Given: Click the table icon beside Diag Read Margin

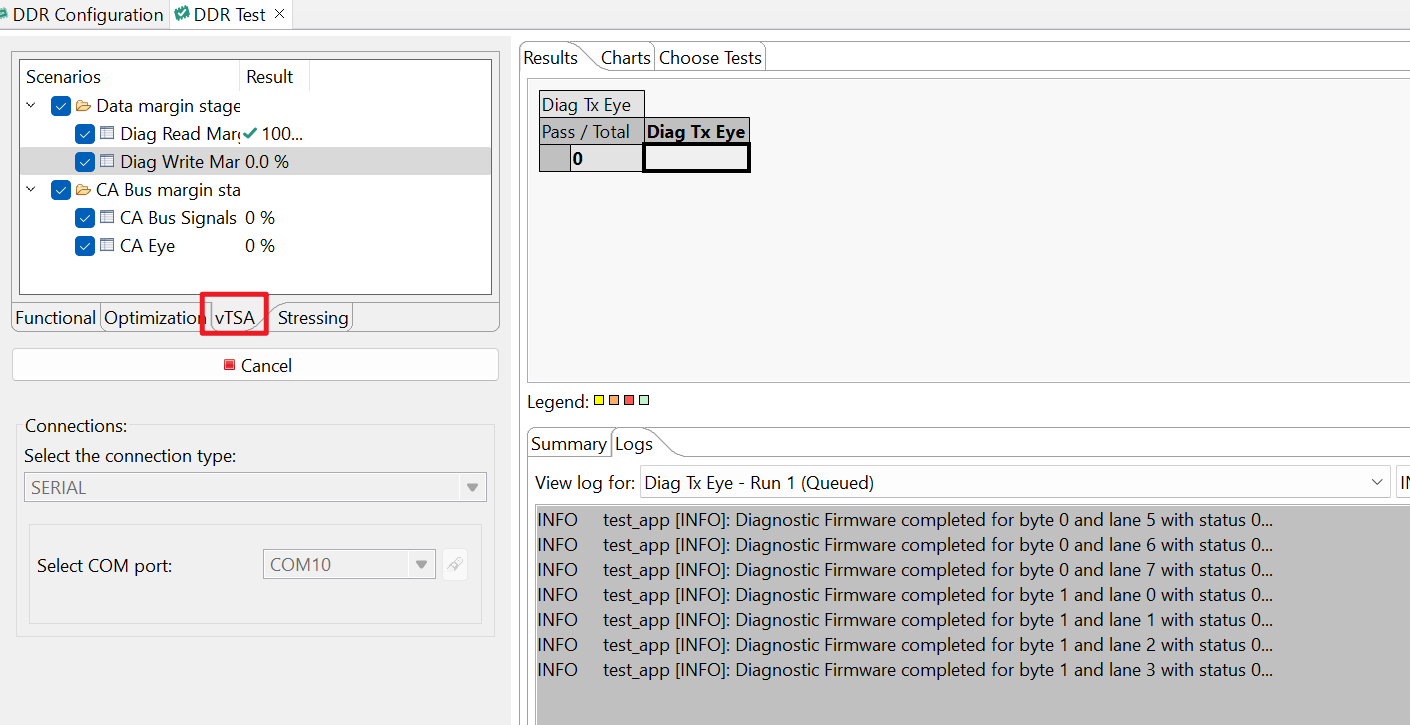Looking at the screenshot, I should coord(107,133).
